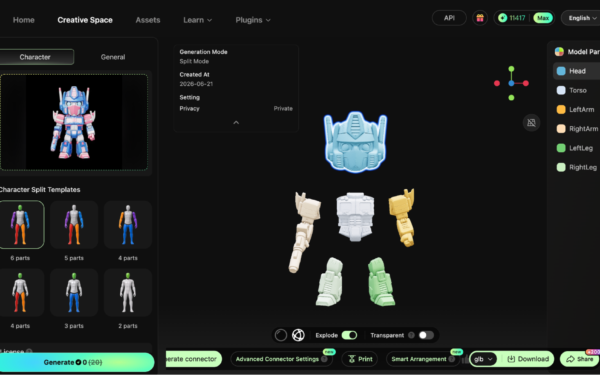Click the Torso part color swatch
The width and height of the screenshot is (600, 375).
coord(561,90)
